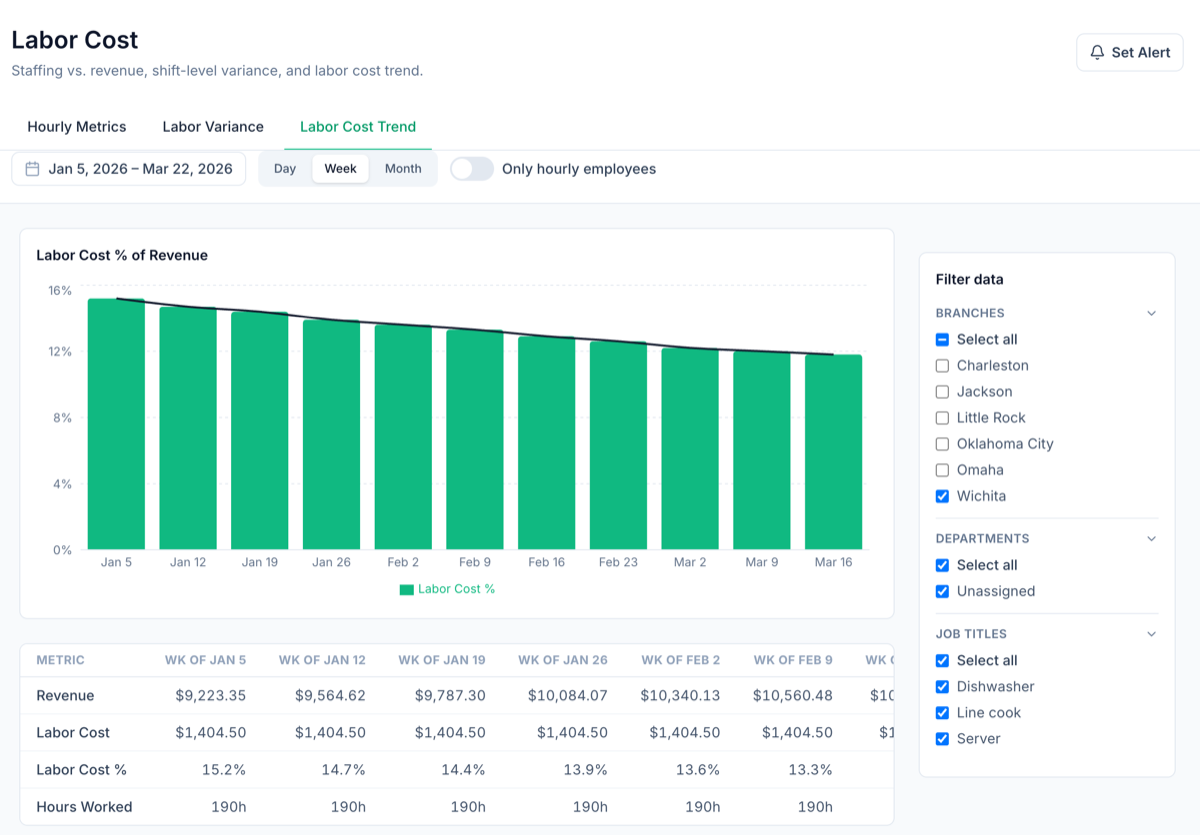
Task: Switch to the Hourly Metrics tab
Action: 77,127
